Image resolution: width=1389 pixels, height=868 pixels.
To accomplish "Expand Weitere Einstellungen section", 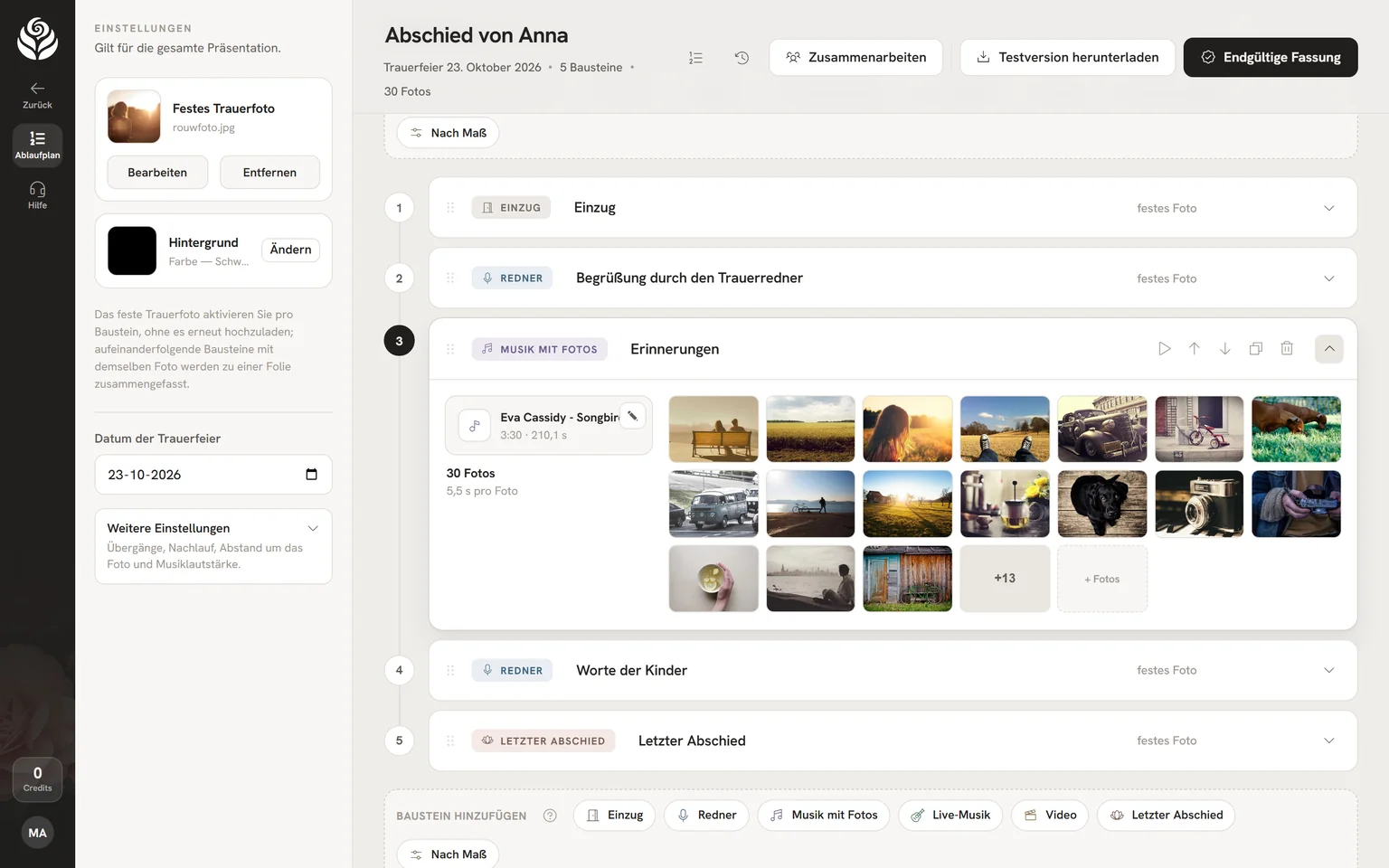I will [213, 546].
